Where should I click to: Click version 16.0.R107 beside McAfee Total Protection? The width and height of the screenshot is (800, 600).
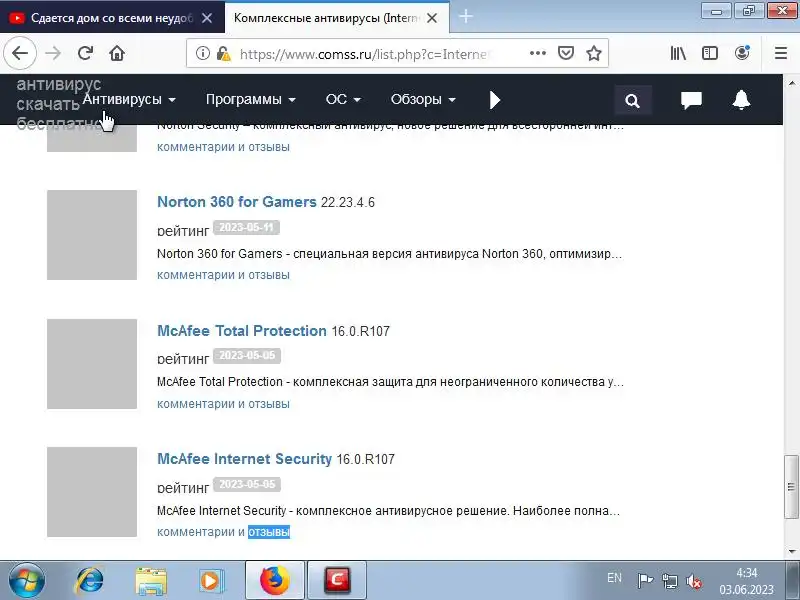(x=361, y=332)
